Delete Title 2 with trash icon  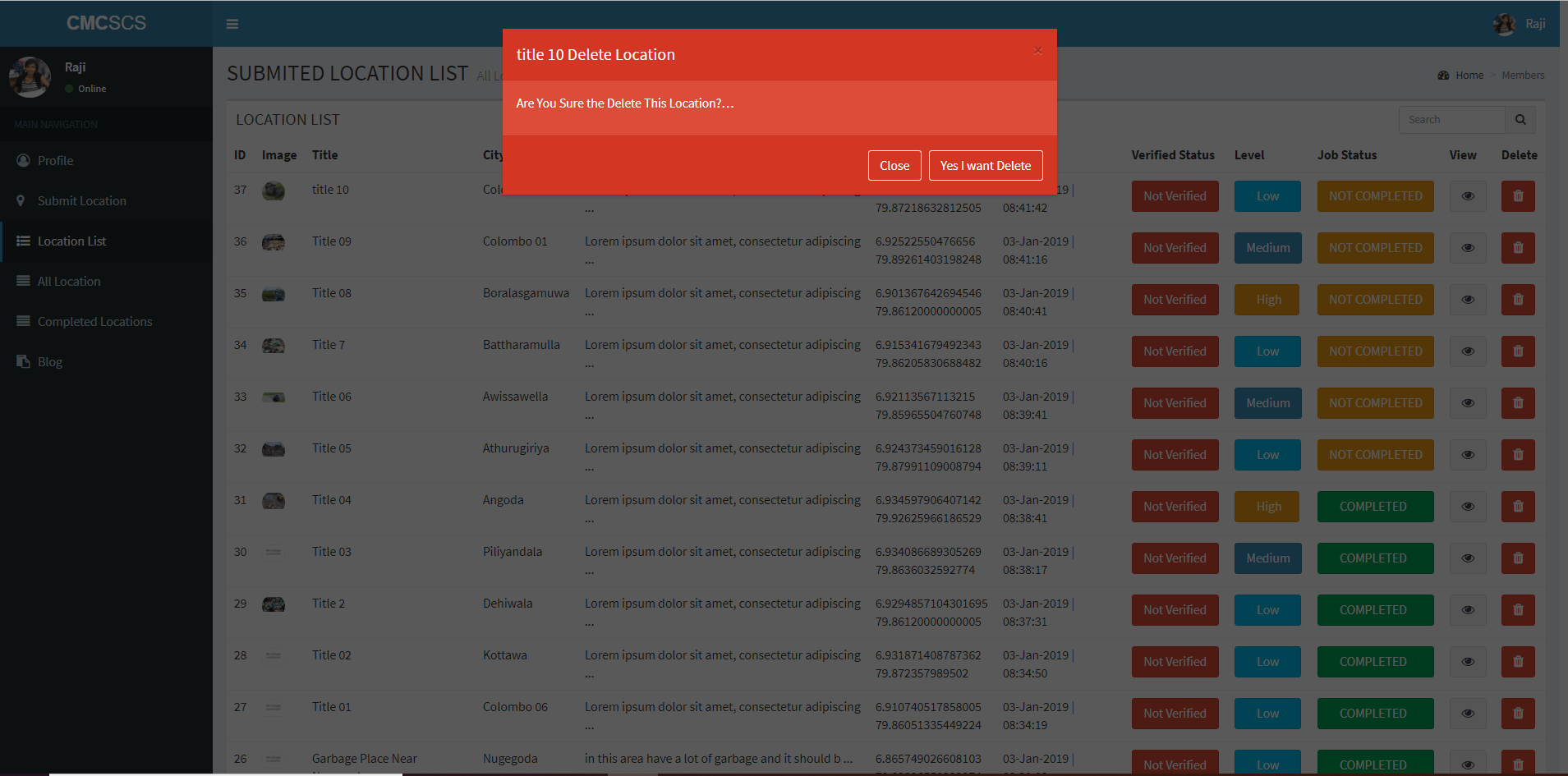1518,610
